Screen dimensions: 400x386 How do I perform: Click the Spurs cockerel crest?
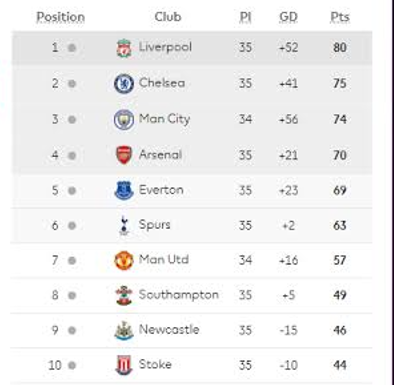124,226
